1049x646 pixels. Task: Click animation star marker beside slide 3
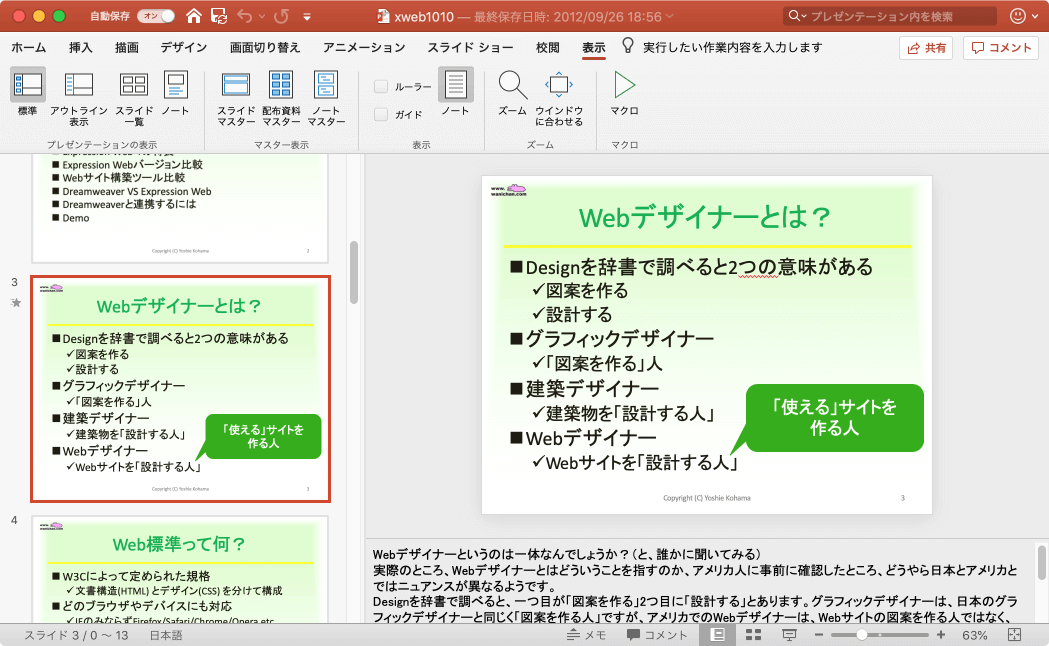(x=15, y=302)
